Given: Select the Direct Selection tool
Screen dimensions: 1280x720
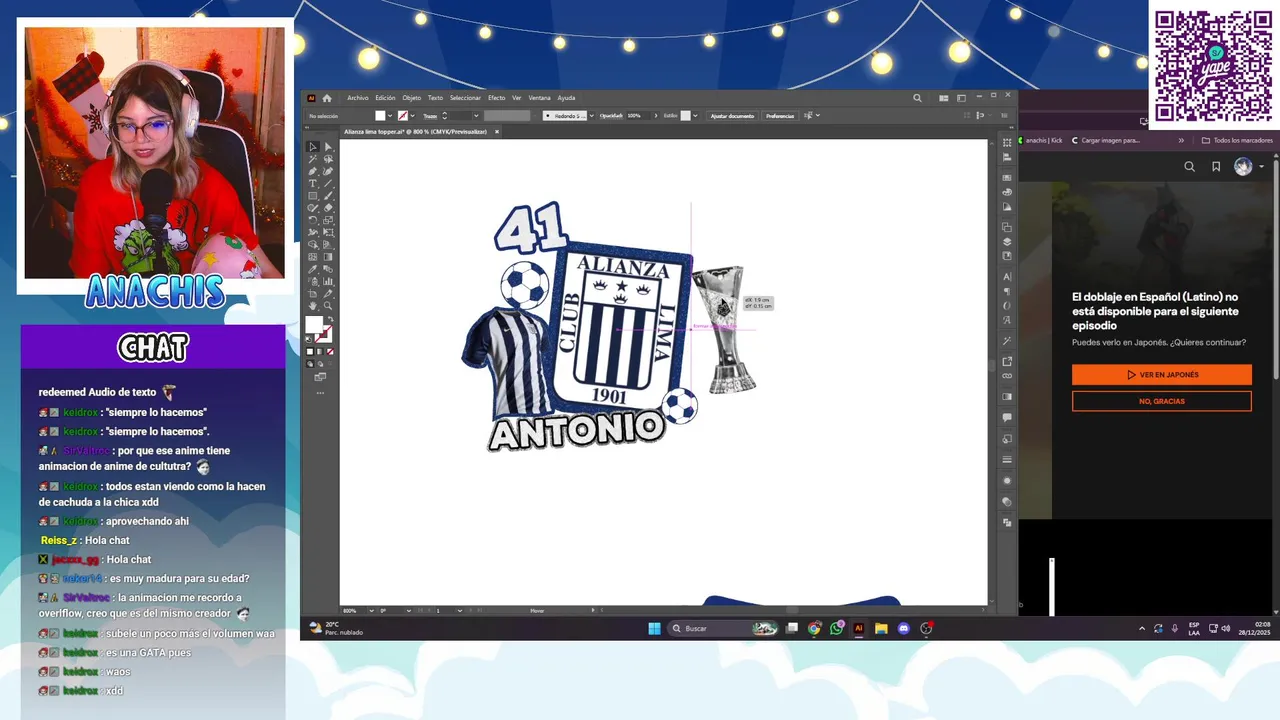Looking at the screenshot, I should pyautogui.click(x=328, y=147).
